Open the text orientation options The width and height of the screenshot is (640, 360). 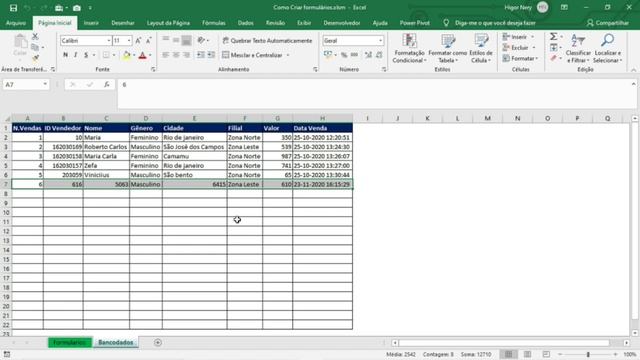coord(202,40)
